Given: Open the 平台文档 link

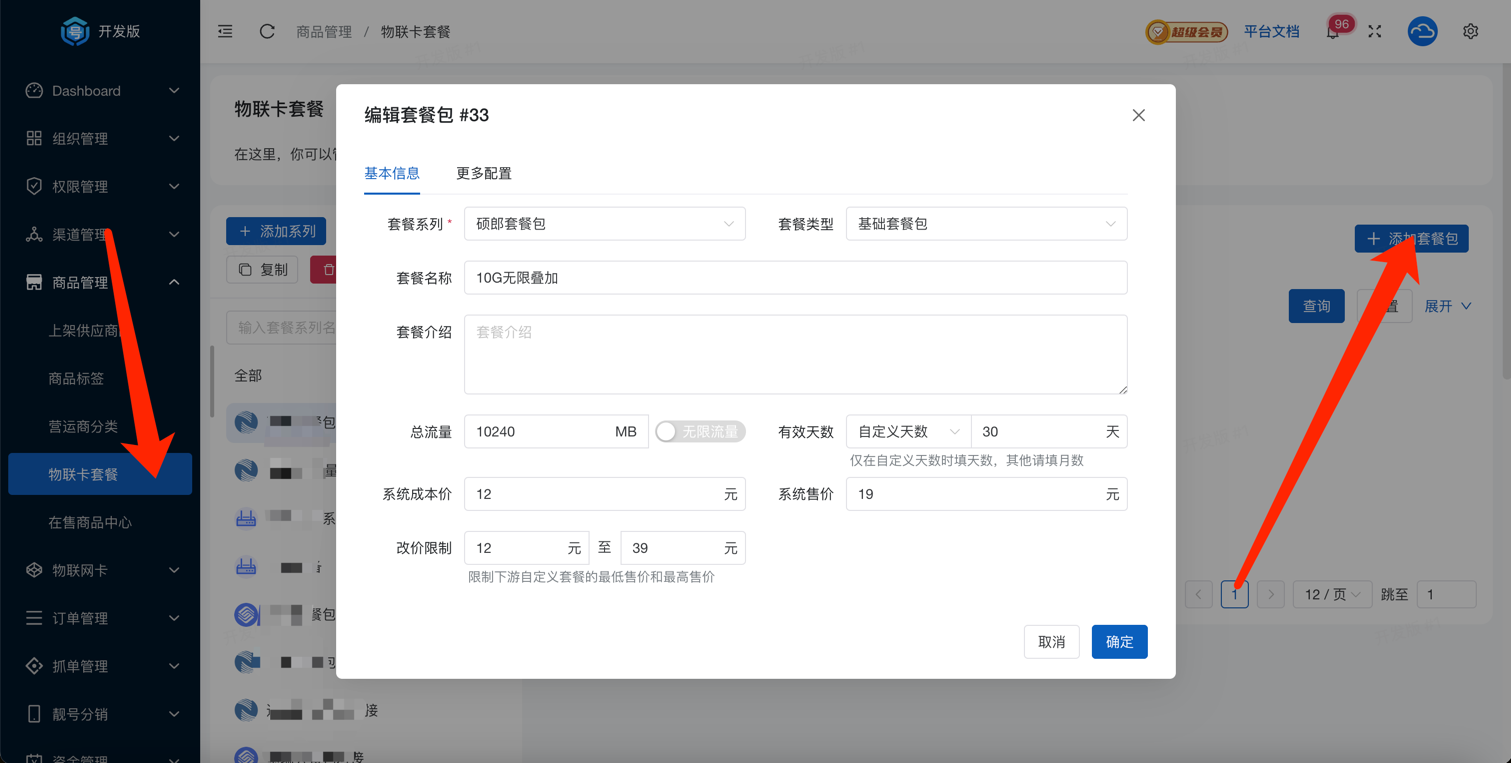Looking at the screenshot, I should pyautogui.click(x=1271, y=32).
